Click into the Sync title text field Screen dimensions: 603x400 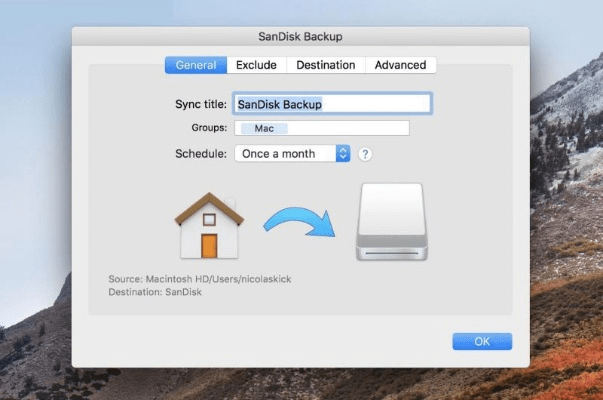point(332,103)
